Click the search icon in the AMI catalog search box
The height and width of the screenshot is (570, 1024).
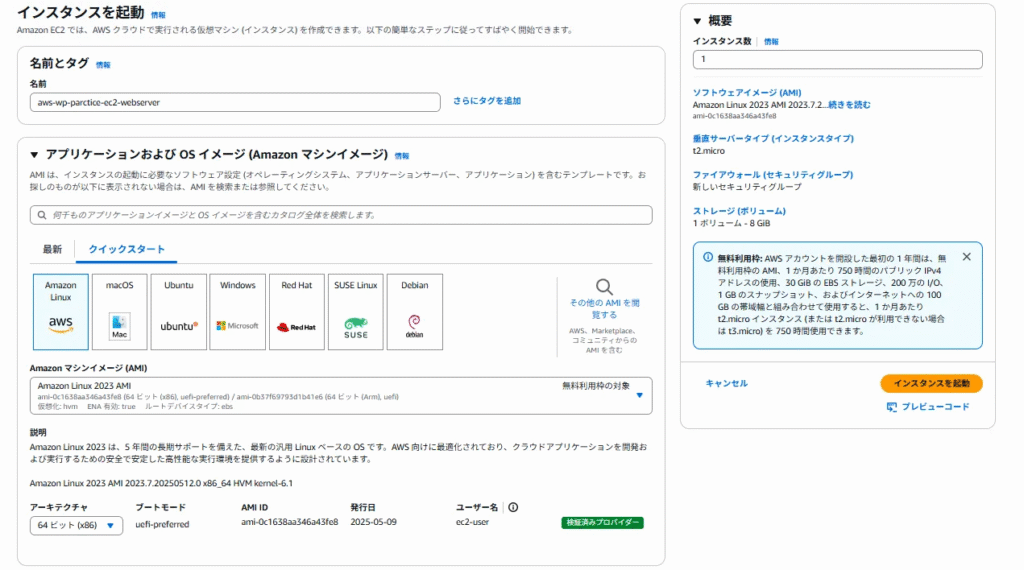pos(42,215)
